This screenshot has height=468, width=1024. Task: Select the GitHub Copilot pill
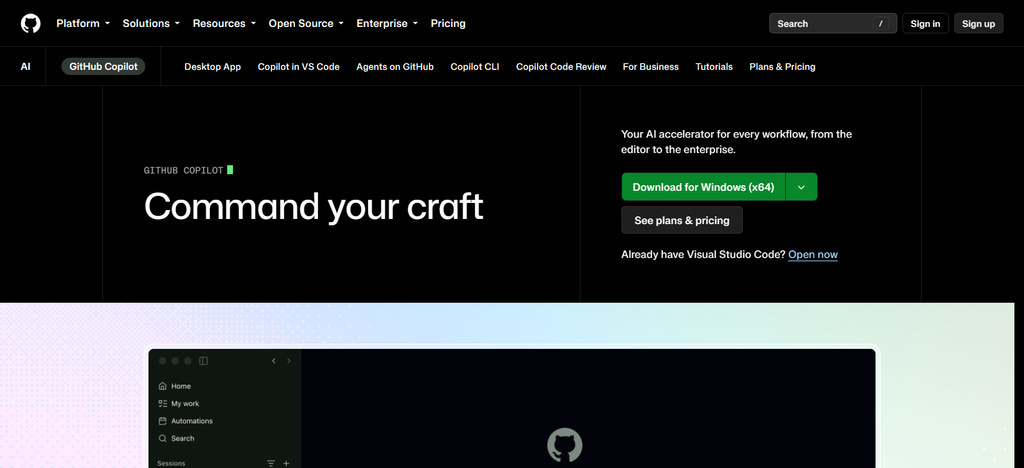tap(103, 67)
